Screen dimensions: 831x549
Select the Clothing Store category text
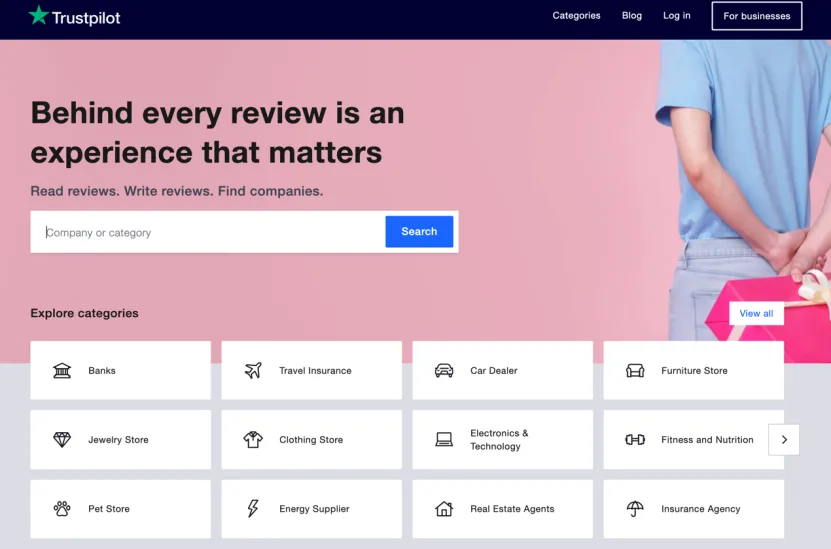pyautogui.click(x=311, y=439)
